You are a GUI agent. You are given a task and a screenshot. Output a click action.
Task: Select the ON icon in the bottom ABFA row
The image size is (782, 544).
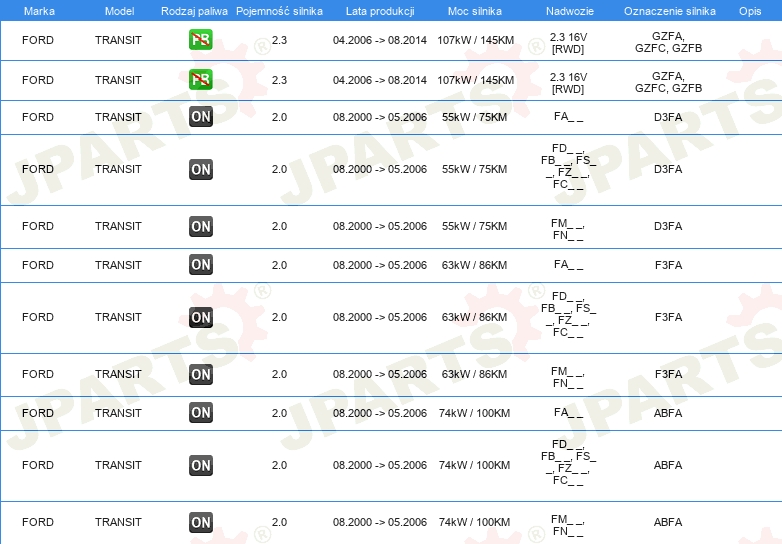click(200, 522)
